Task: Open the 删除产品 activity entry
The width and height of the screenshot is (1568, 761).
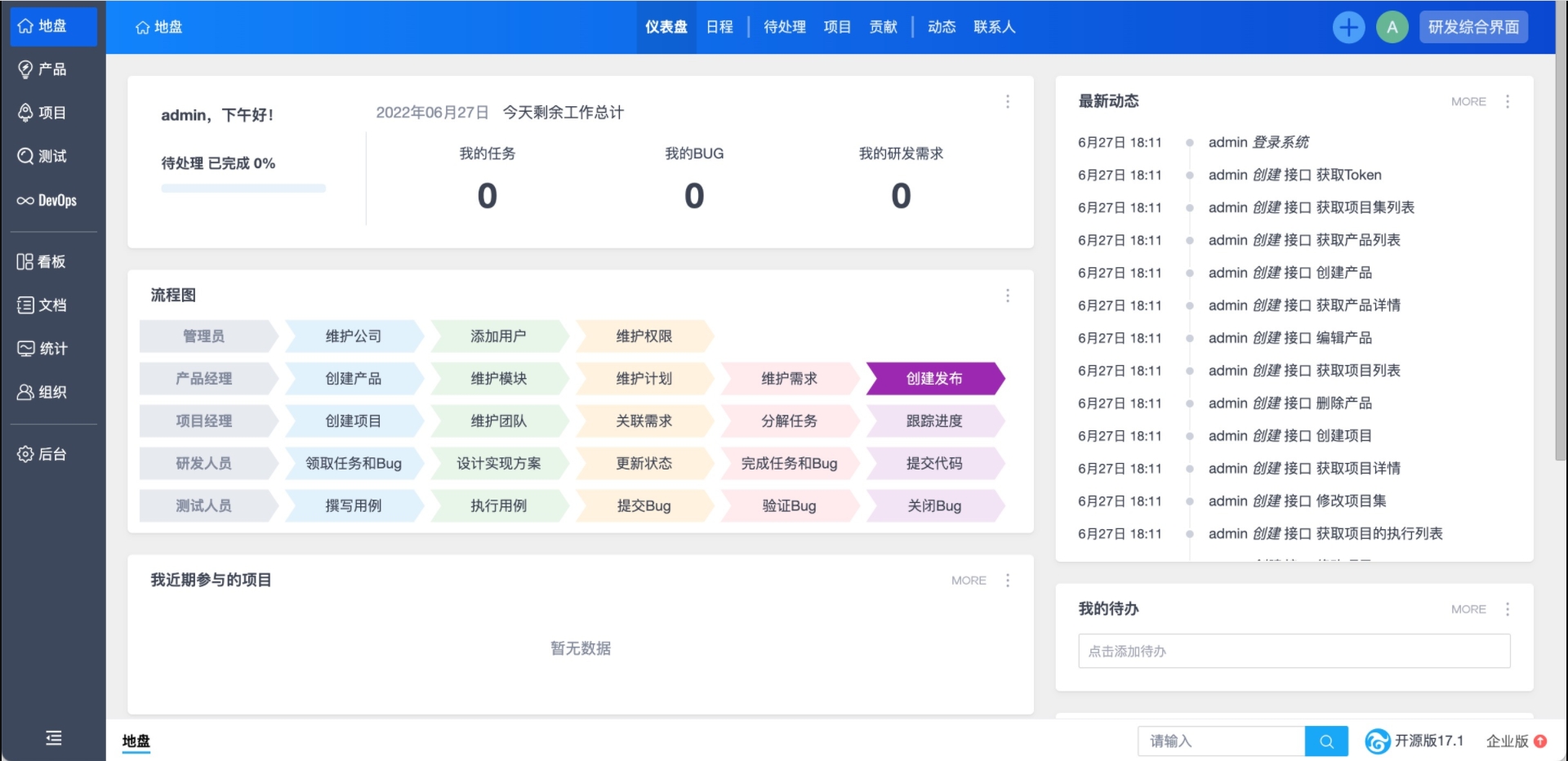Action: tap(1344, 403)
